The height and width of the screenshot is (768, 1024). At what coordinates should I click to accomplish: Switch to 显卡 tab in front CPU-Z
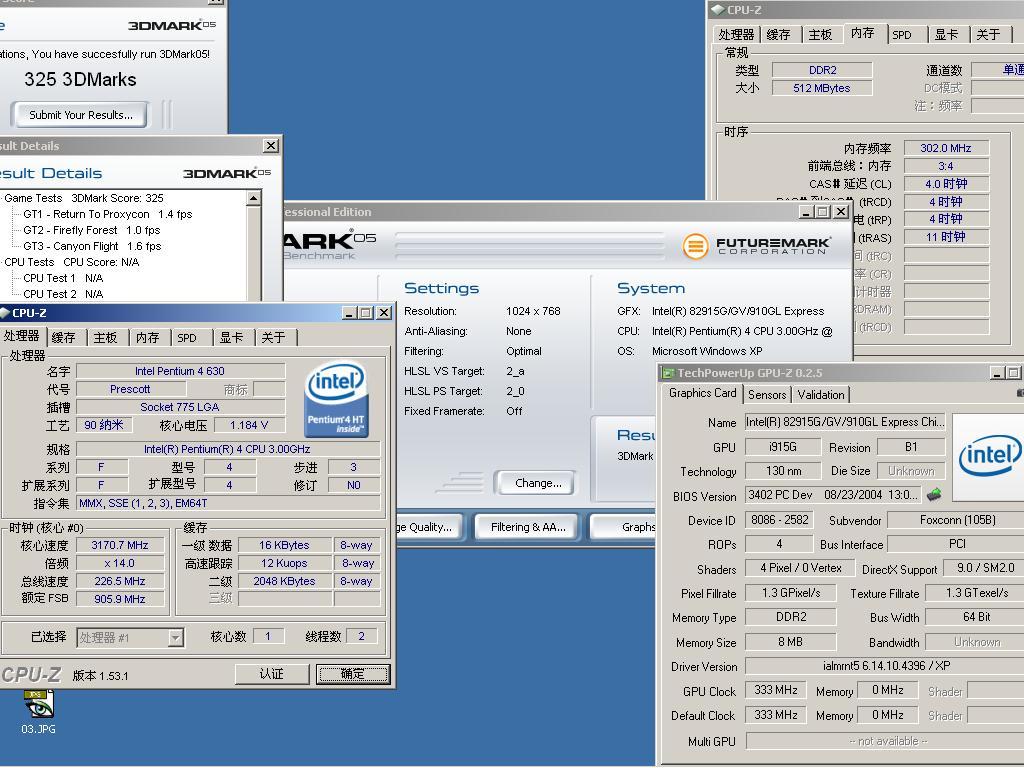click(231, 338)
